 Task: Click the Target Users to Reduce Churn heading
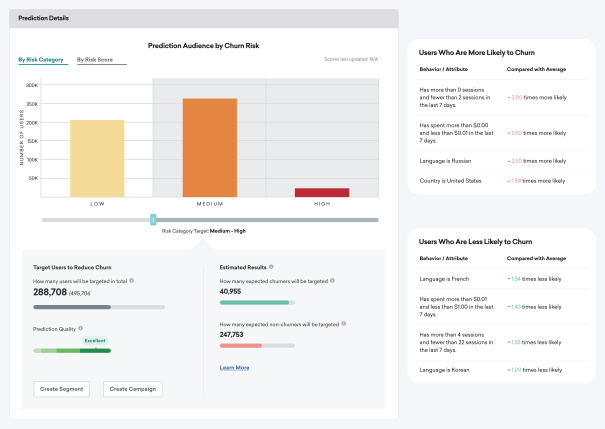pyautogui.click(x=72, y=267)
